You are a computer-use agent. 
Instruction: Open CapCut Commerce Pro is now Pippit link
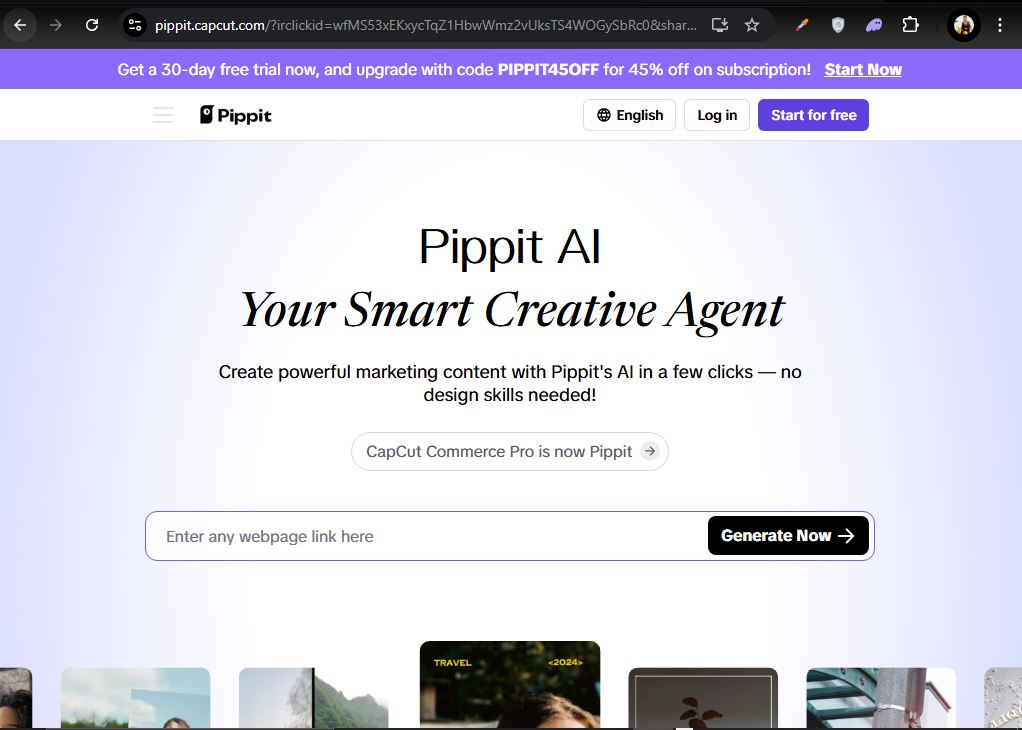(510, 451)
